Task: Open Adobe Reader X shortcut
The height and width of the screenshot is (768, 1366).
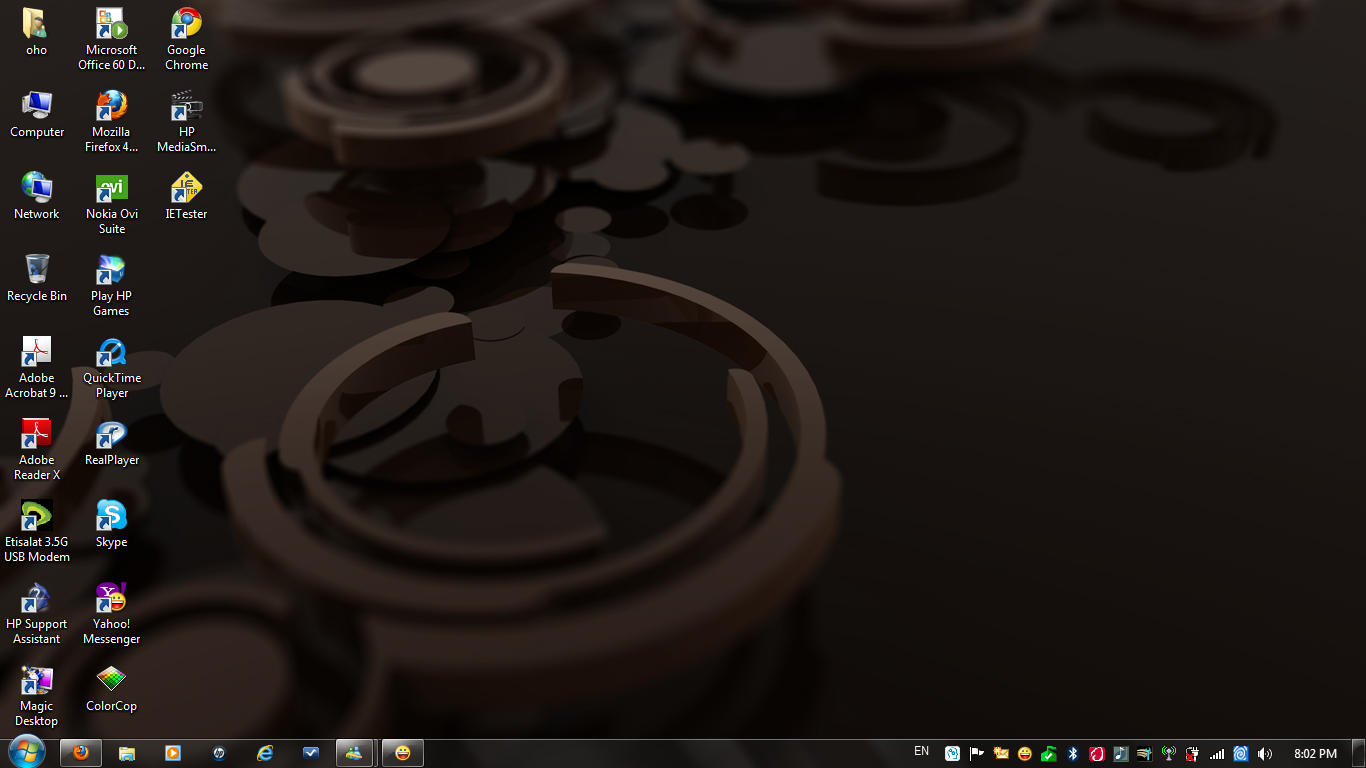Action: pyautogui.click(x=37, y=435)
